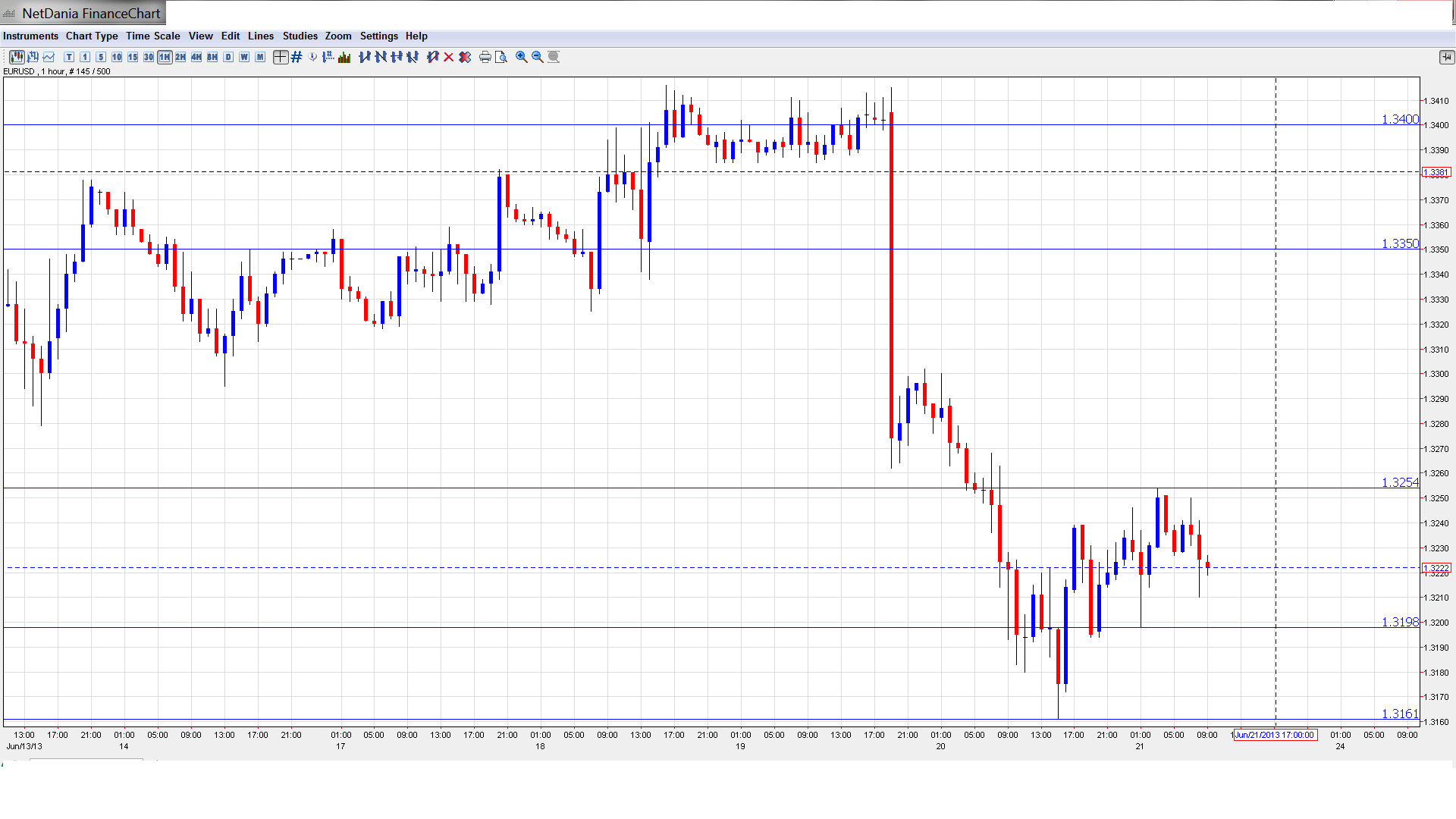Click the print chart icon
The height and width of the screenshot is (819, 1456).
(x=485, y=57)
